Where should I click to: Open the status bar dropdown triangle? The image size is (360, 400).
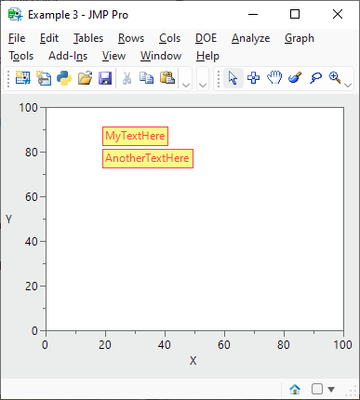(x=331, y=389)
